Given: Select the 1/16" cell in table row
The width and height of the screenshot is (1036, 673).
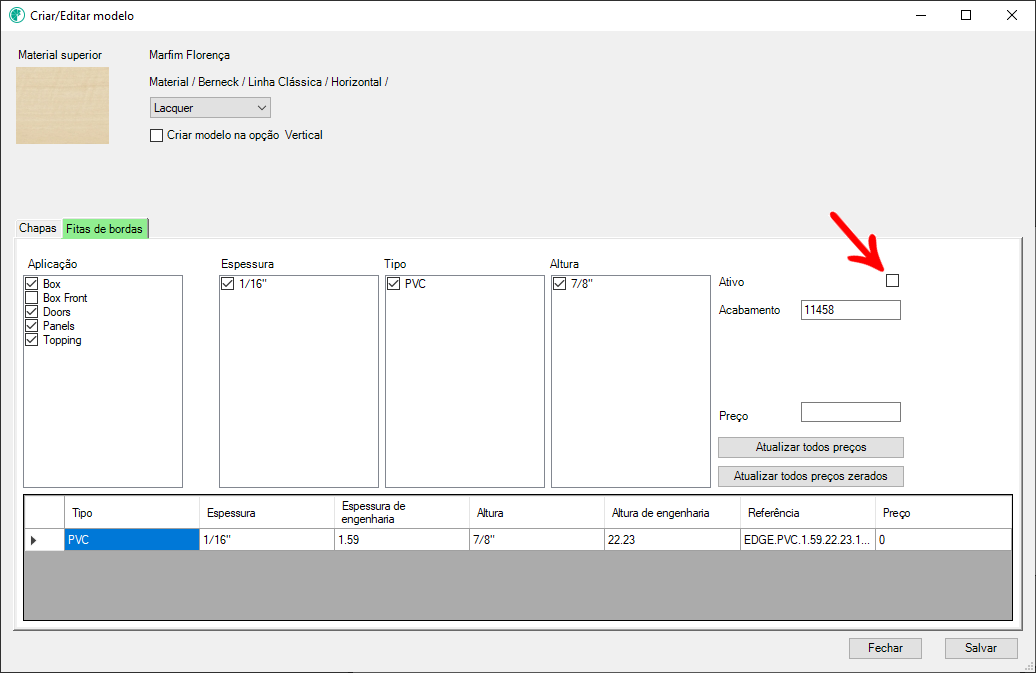Looking at the screenshot, I should 267,540.
